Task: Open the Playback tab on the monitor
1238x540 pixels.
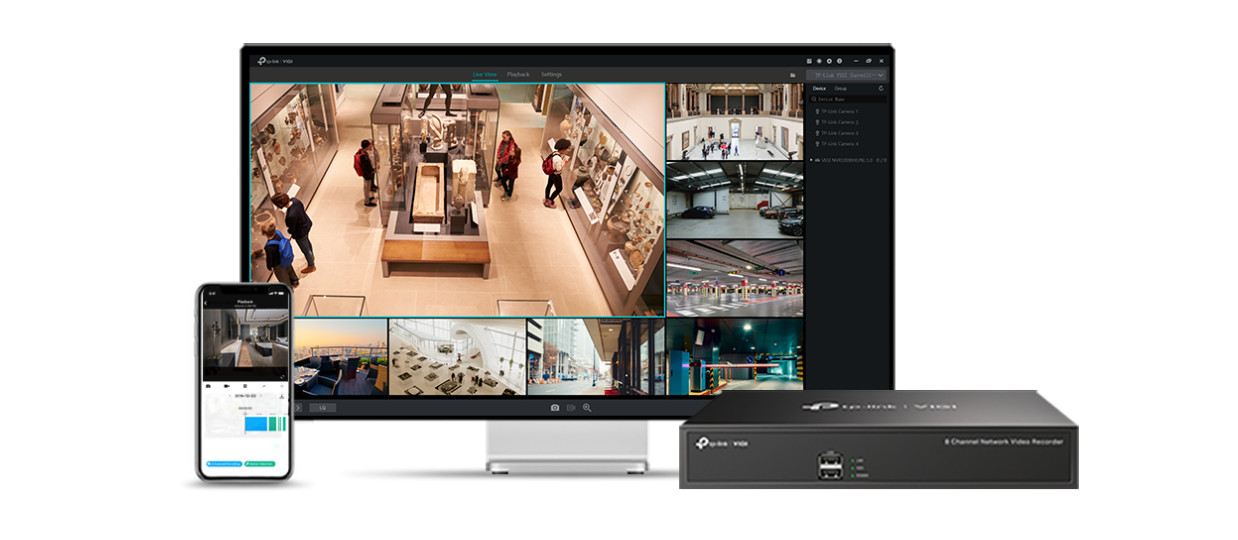Action: pyautogui.click(x=518, y=74)
